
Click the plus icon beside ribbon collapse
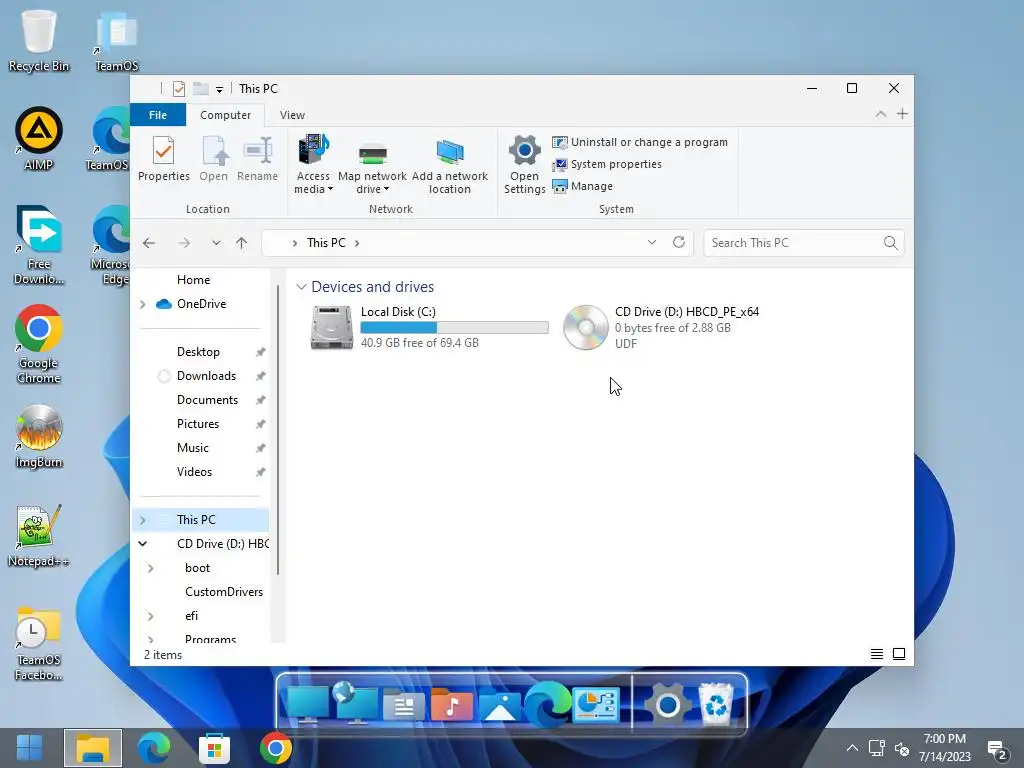click(902, 114)
